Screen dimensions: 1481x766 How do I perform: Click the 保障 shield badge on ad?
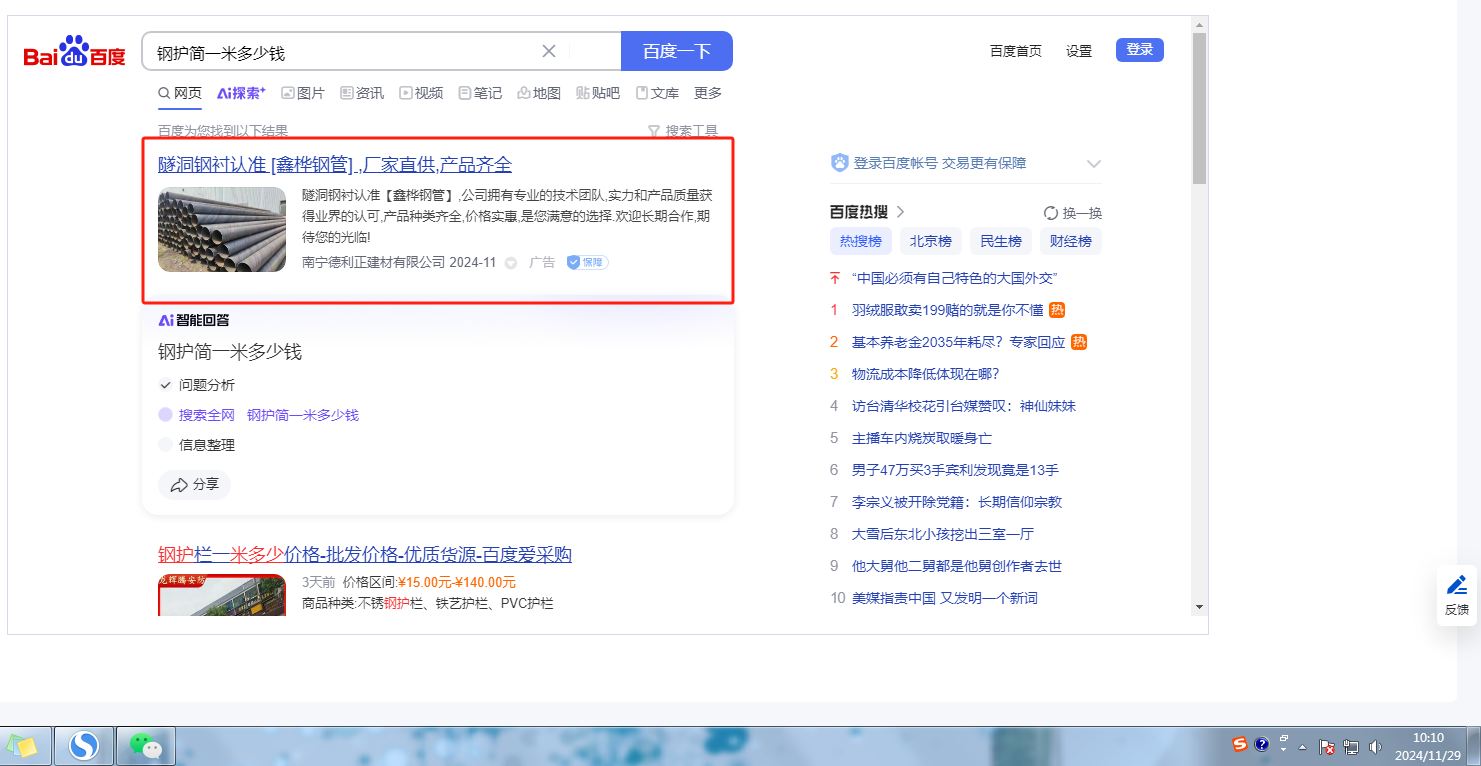587,262
